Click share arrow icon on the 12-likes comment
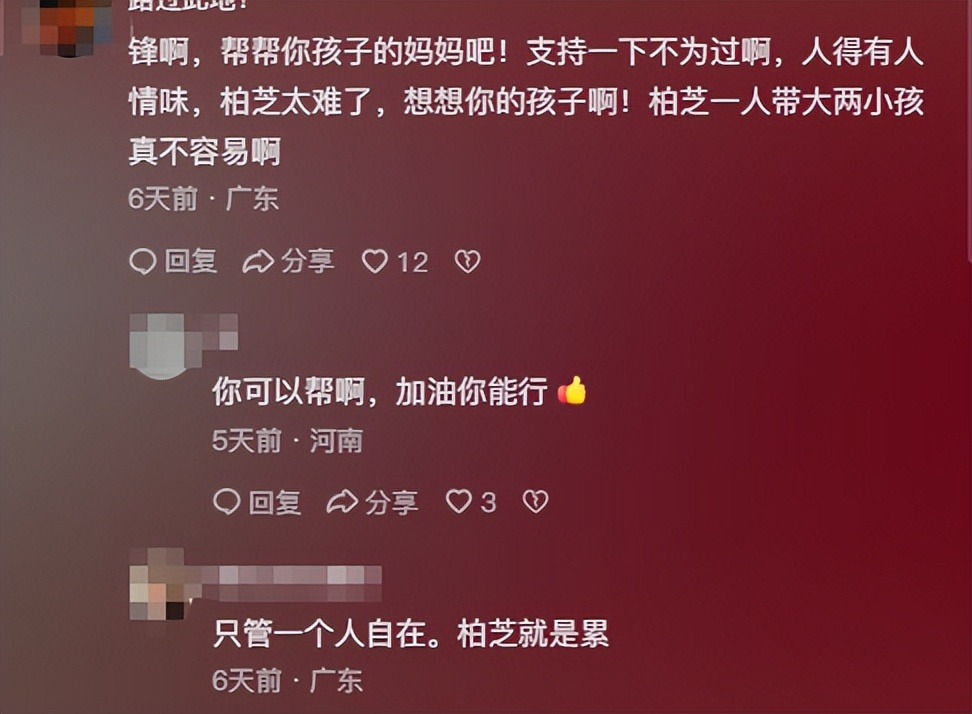Image resolution: width=972 pixels, height=714 pixels. [258, 262]
